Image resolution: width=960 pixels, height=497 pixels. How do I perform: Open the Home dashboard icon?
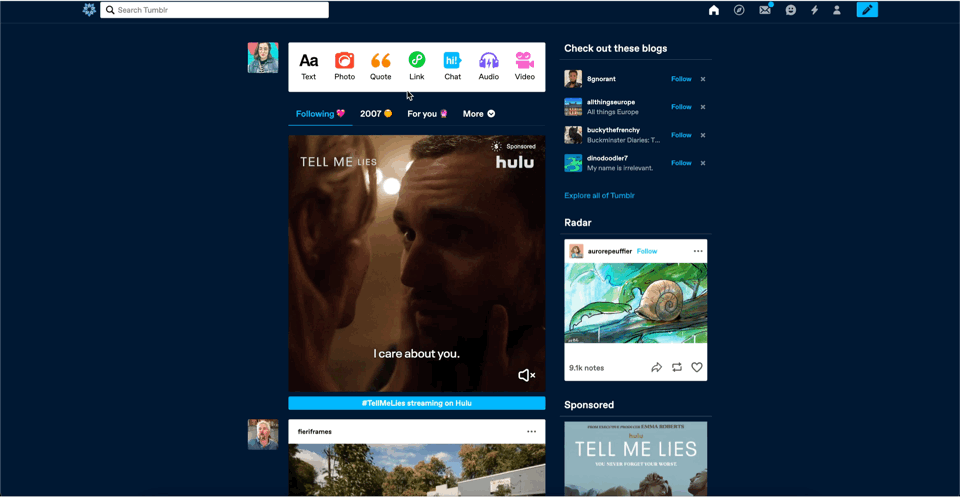[713, 10]
